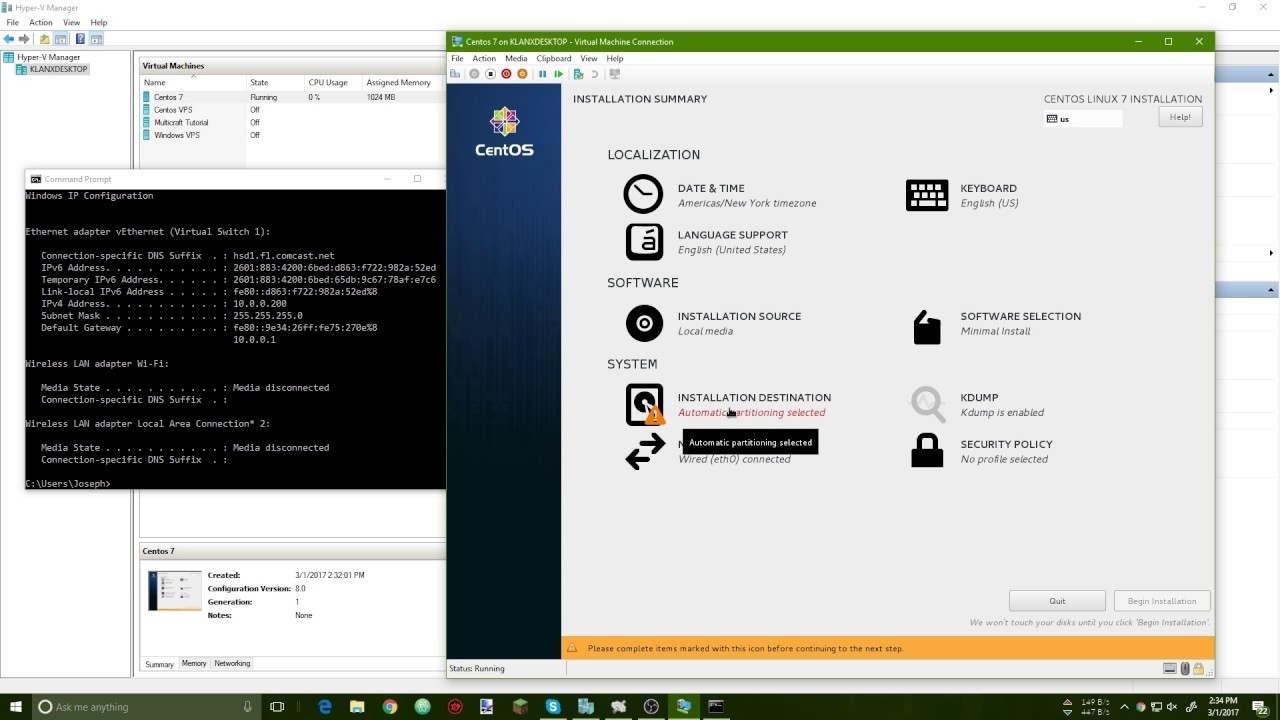Switch to the Networking tab

232,664
